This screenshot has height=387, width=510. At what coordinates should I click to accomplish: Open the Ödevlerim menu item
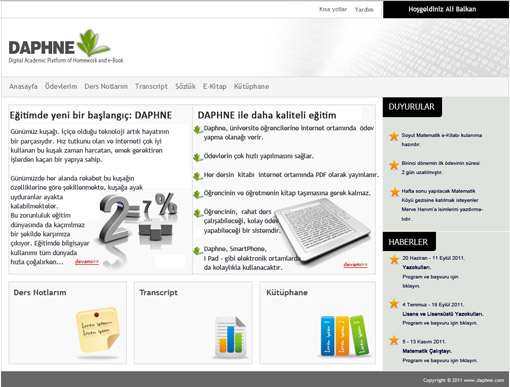coord(61,86)
